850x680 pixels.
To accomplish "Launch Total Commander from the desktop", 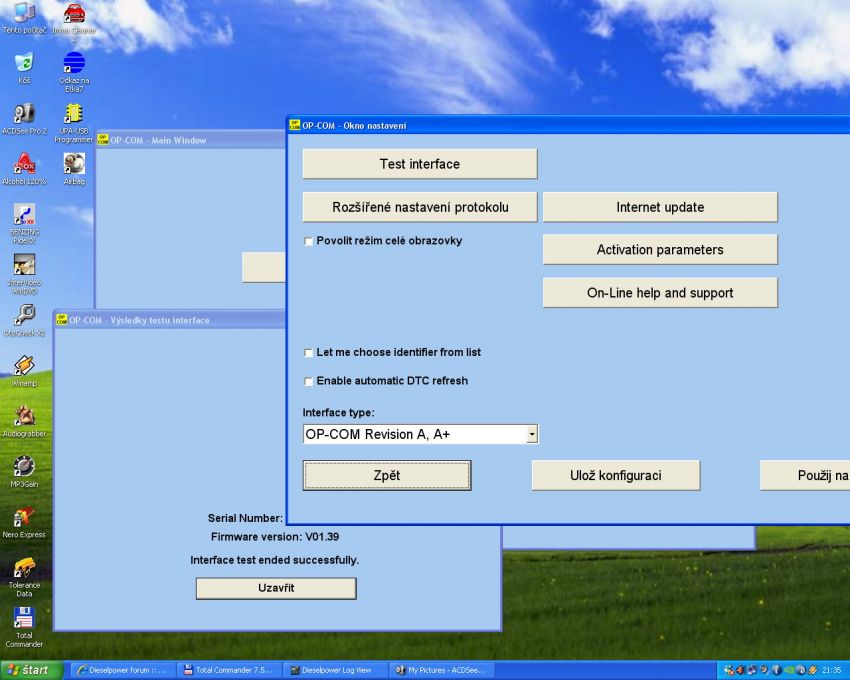I will click(x=24, y=627).
